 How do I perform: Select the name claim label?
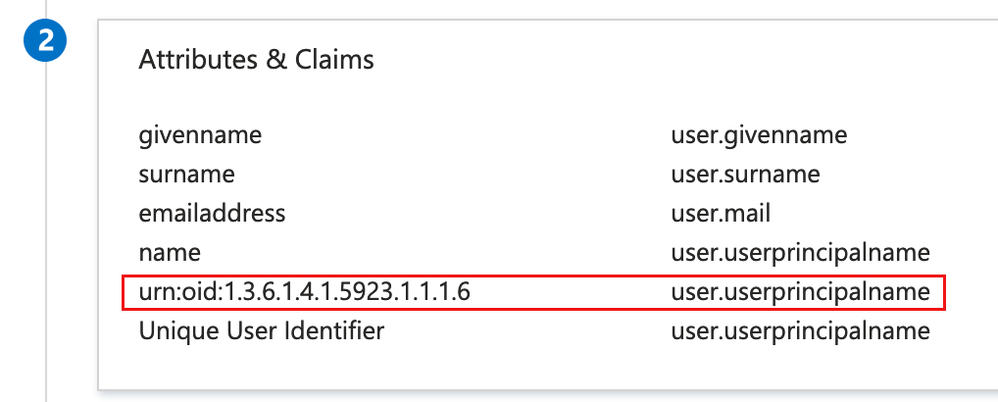point(170,252)
